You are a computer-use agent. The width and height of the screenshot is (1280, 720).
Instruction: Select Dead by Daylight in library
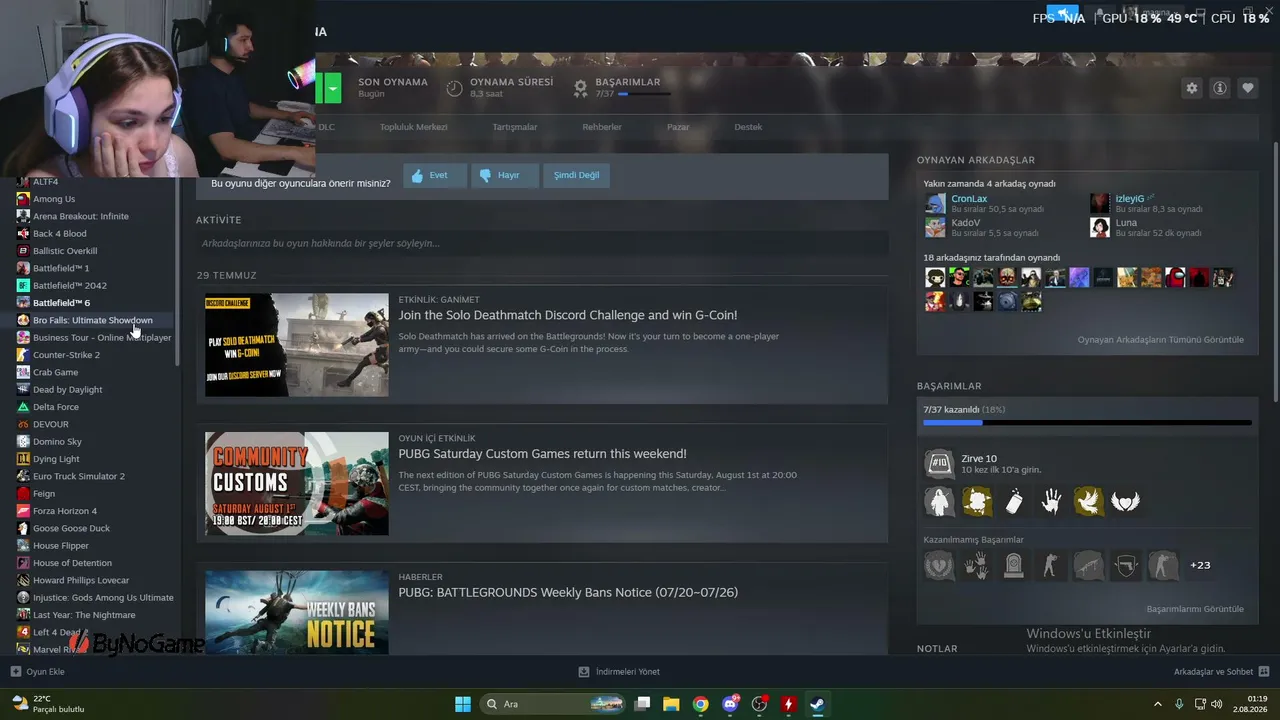point(68,390)
